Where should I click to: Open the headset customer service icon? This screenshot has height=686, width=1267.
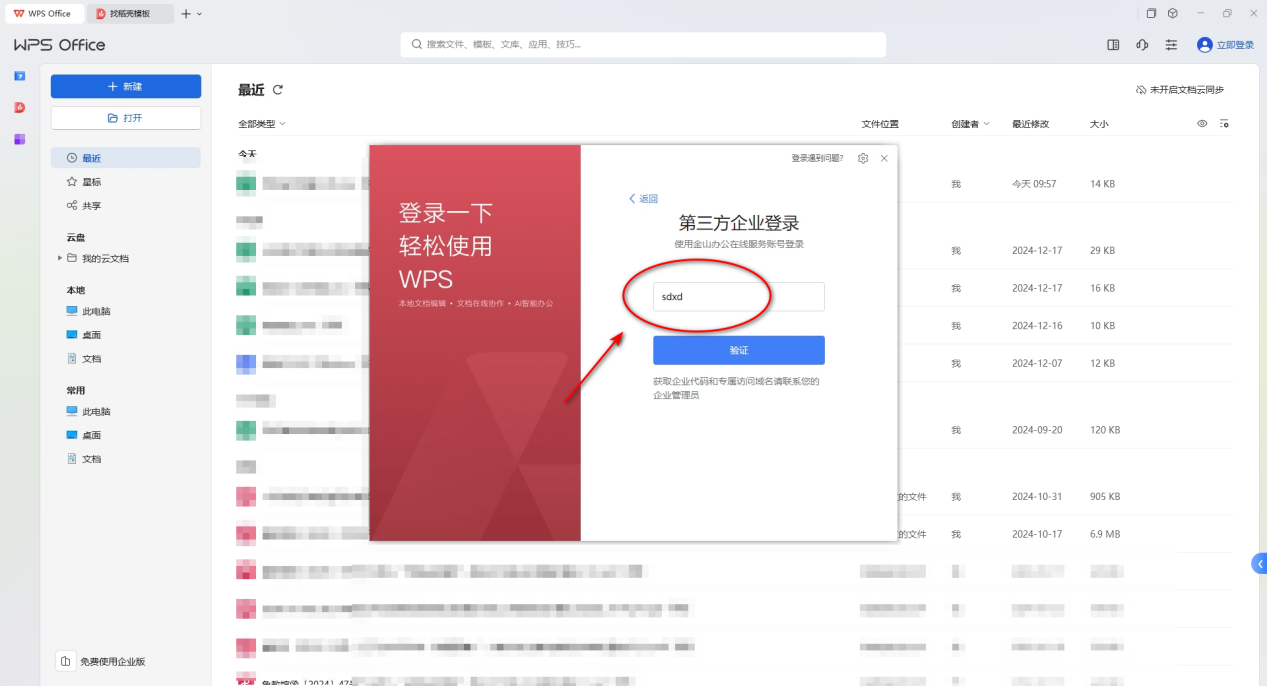click(1142, 45)
